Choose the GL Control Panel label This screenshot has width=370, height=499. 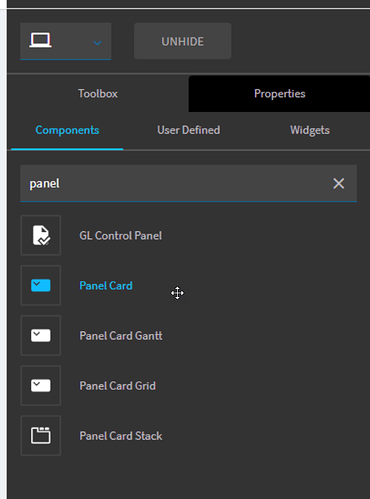click(x=121, y=236)
